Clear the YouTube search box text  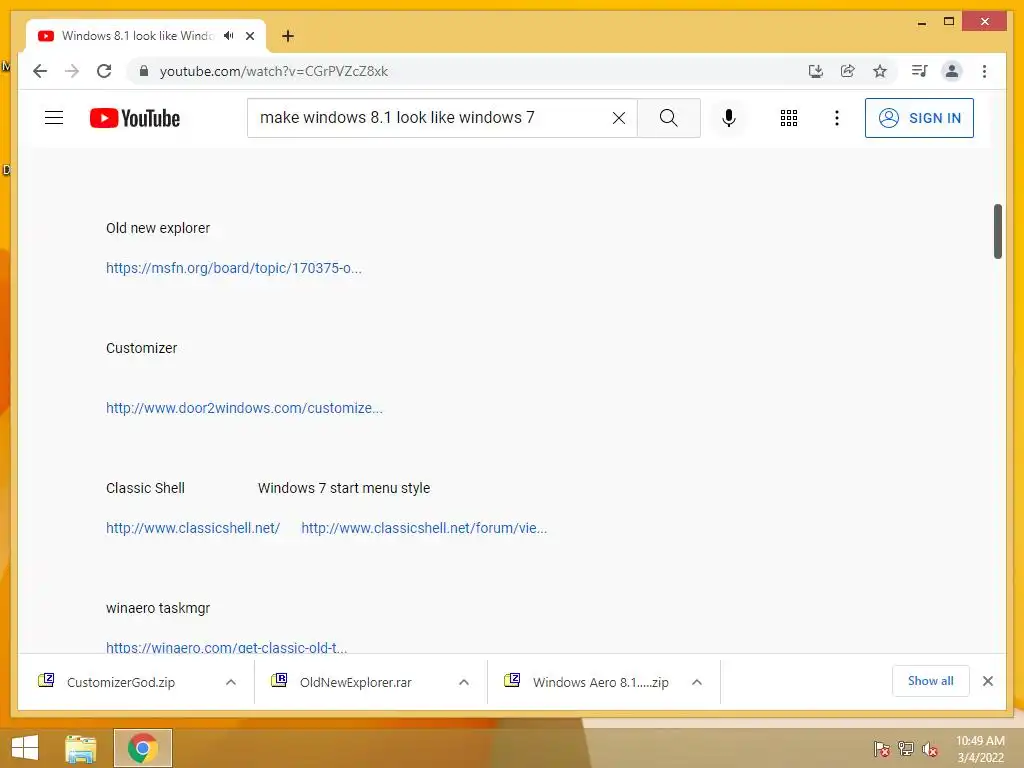pyautogui.click(x=618, y=118)
